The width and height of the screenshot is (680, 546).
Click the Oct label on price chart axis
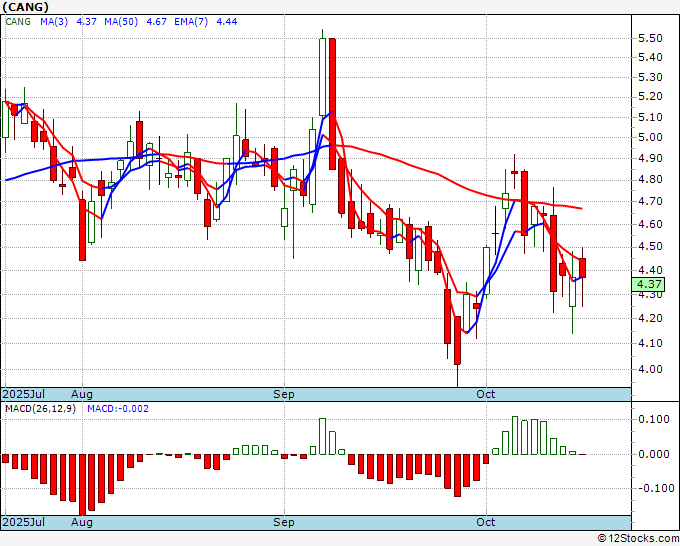pos(486,394)
